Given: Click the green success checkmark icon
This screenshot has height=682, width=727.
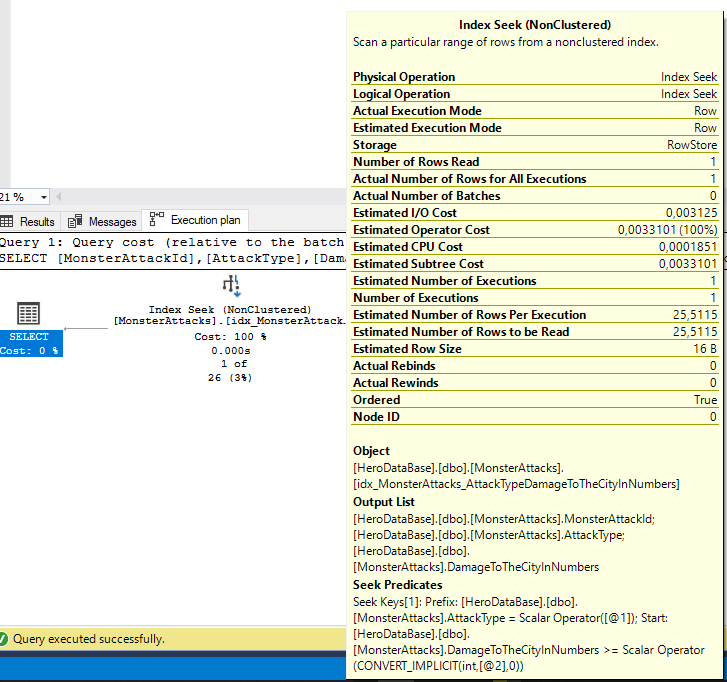Looking at the screenshot, I should tap(3, 639).
